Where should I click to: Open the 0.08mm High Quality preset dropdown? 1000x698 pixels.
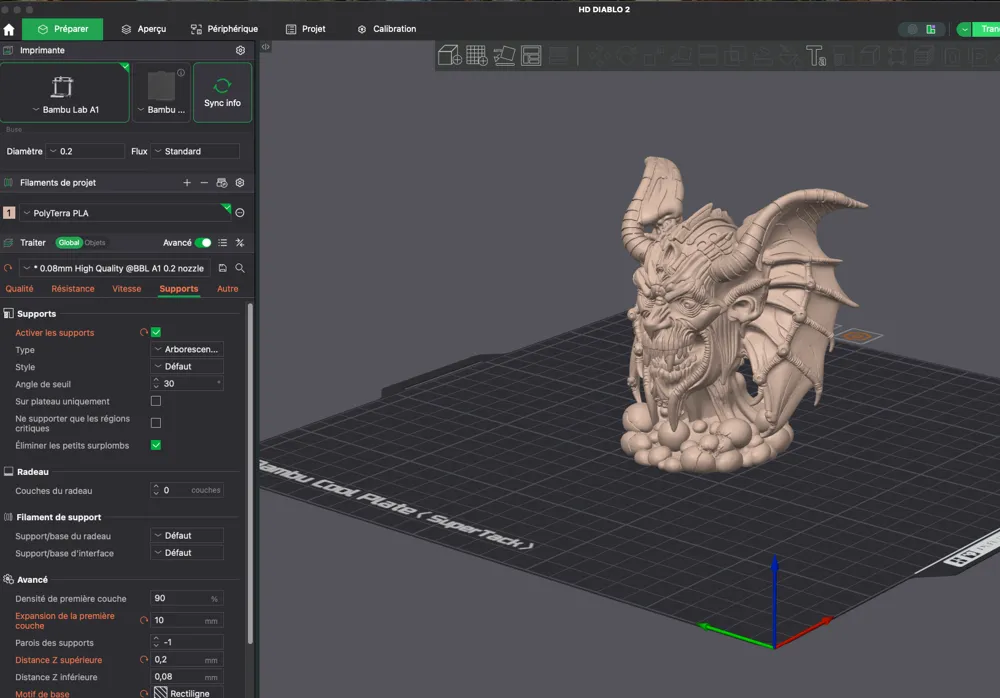(115, 268)
